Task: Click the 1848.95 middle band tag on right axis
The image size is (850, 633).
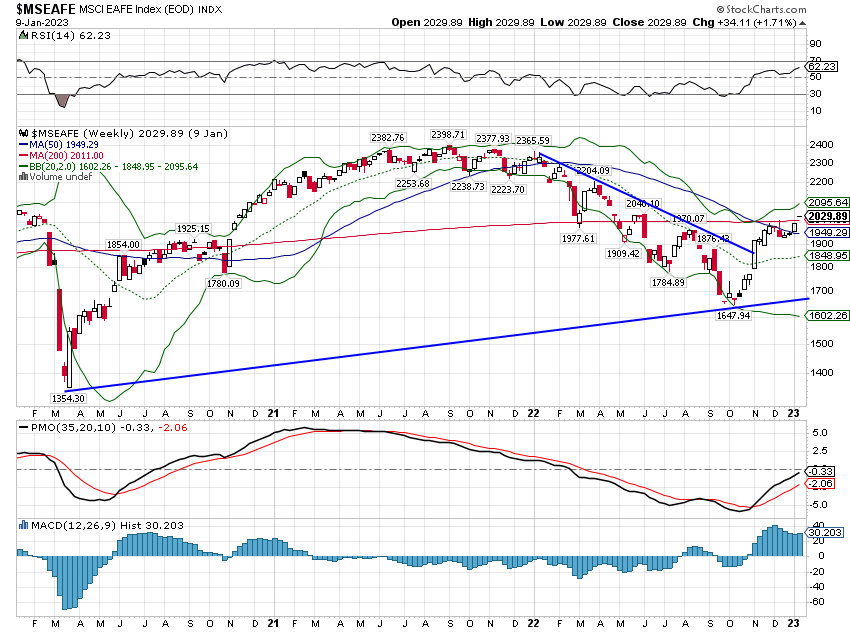Action: pyautogui.click(x=828, y=255)
